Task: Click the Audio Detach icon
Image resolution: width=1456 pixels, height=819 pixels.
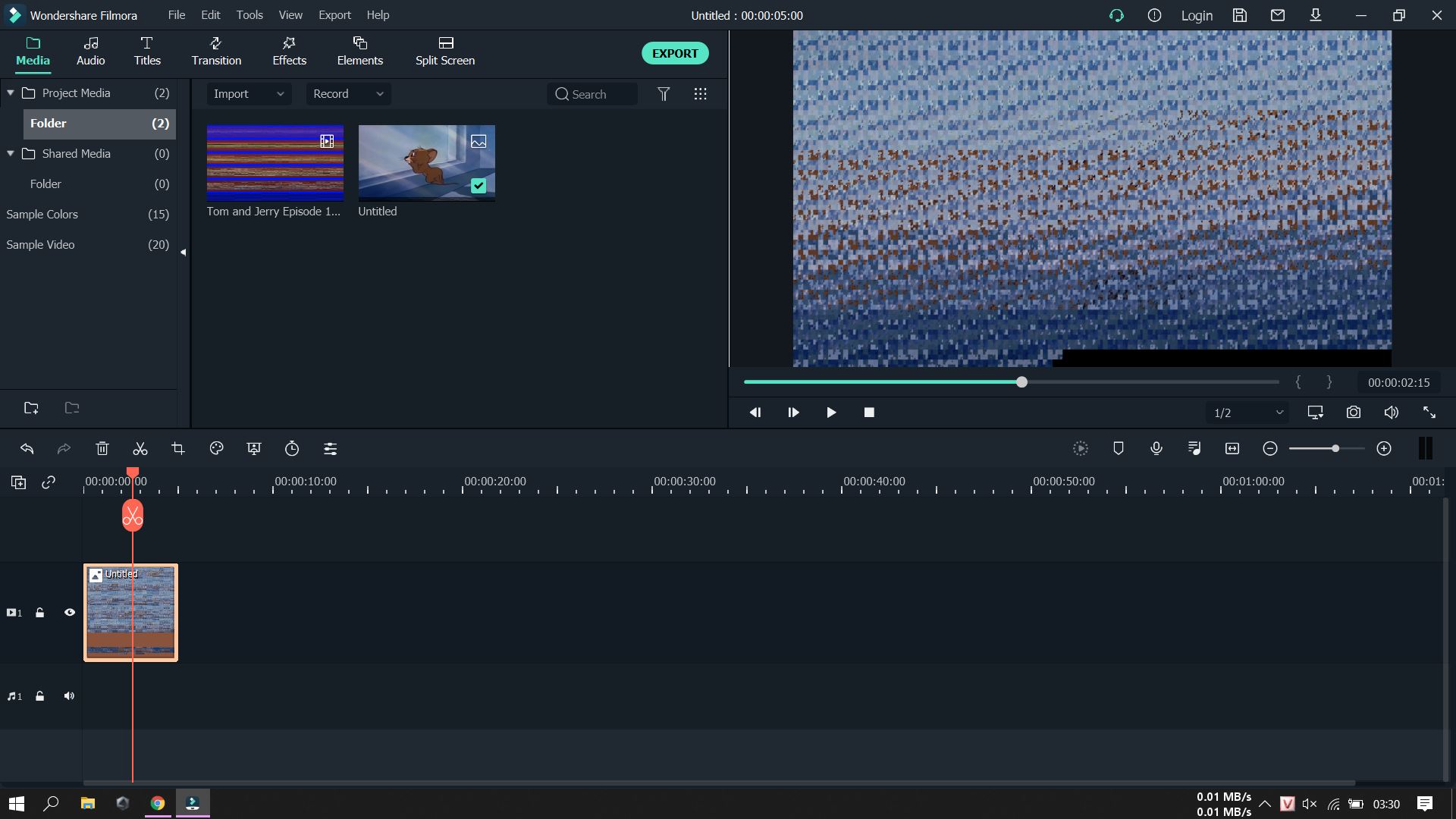Action: pos(1194,448)
